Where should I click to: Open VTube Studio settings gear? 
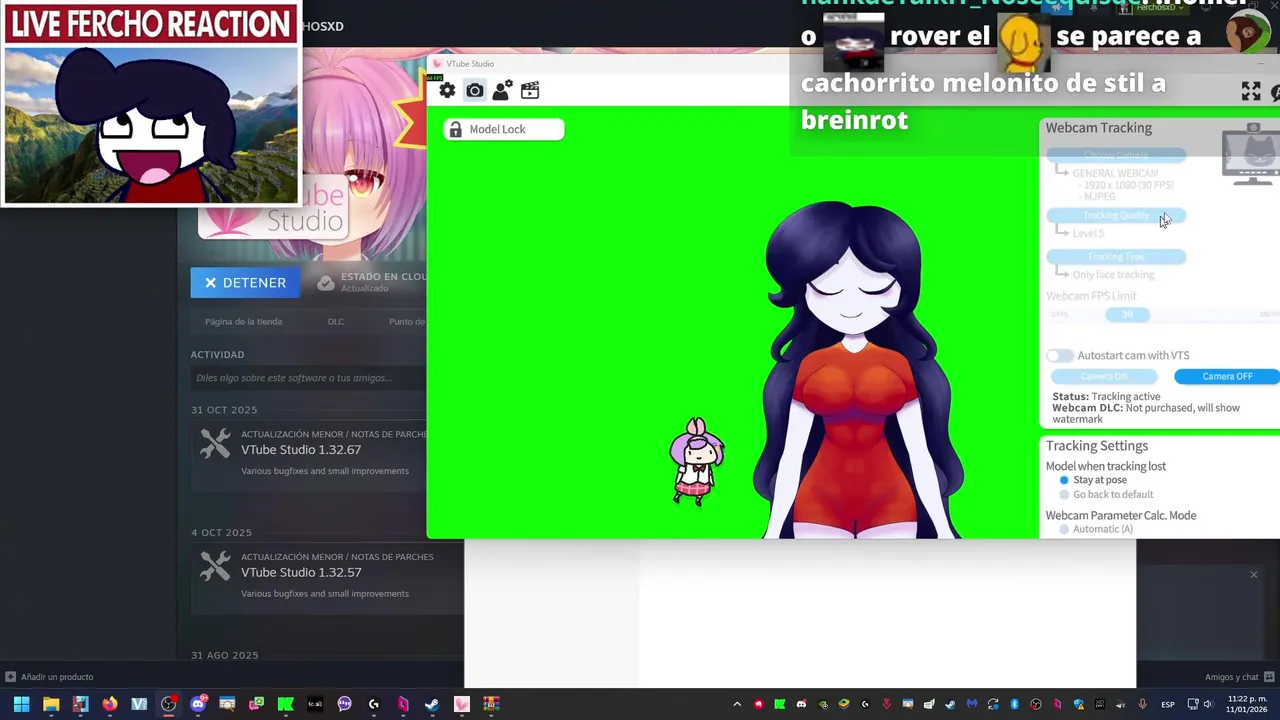[447, 90]
